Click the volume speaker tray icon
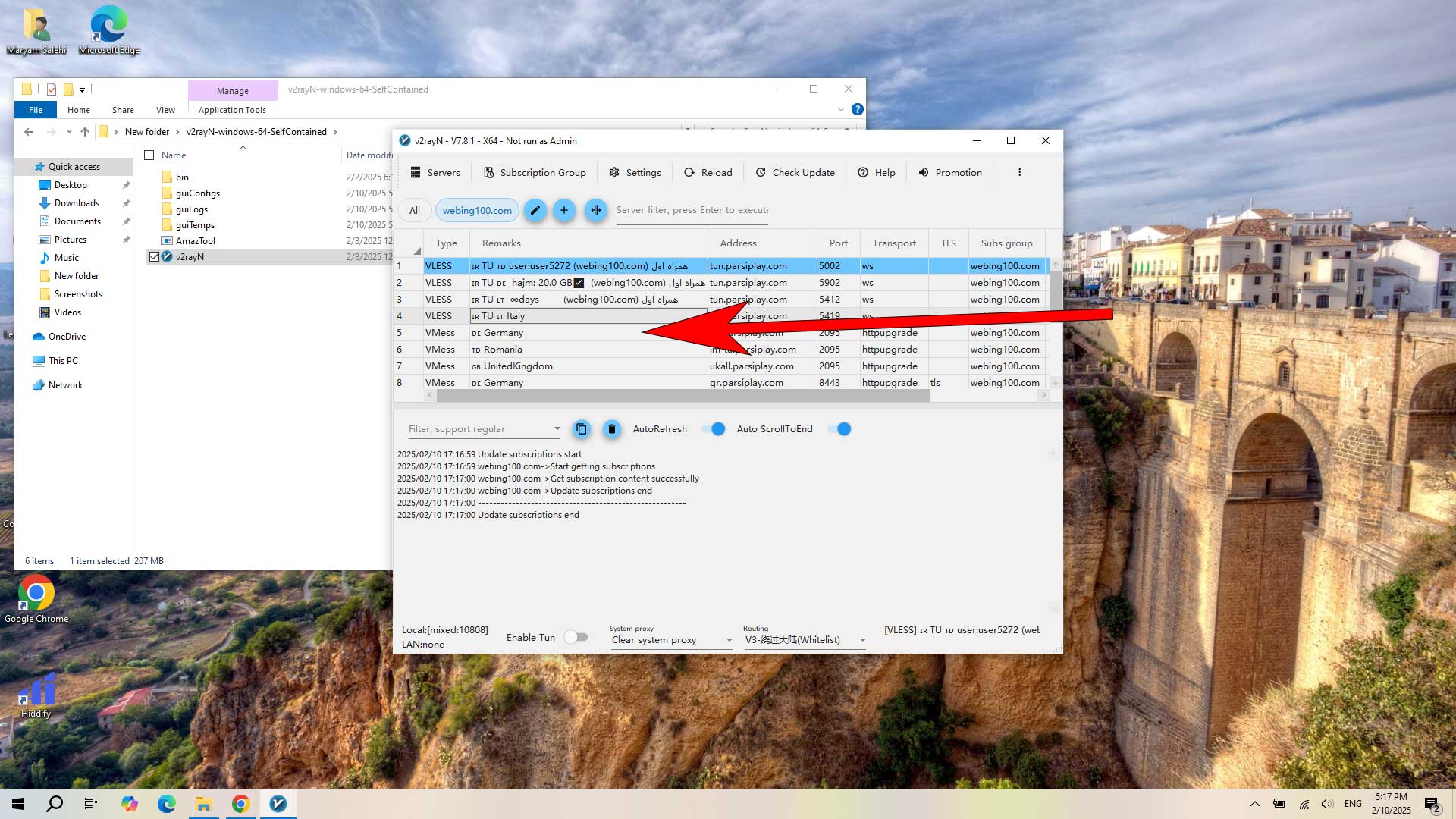Image resolution: width=1456 pixels, height=819 pixels. 1327,804
